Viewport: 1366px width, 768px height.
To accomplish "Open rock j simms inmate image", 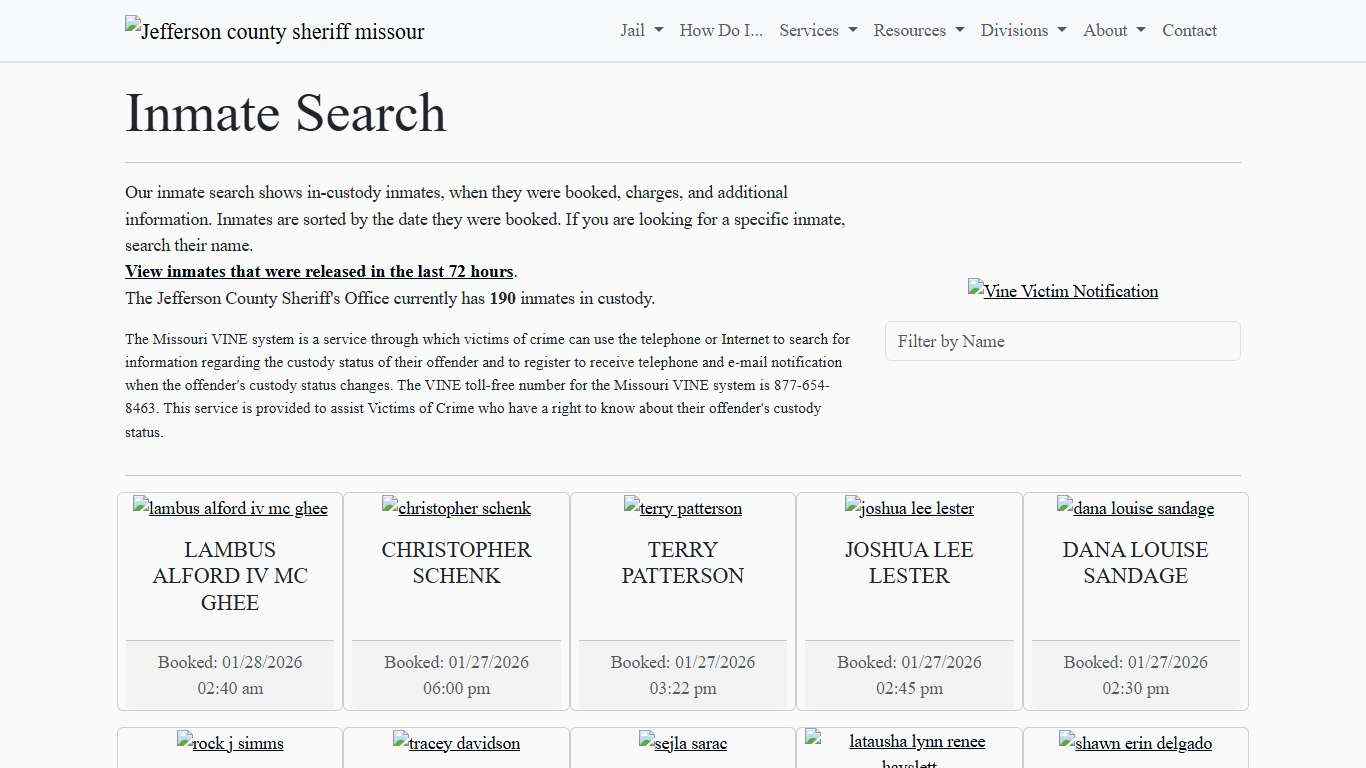I will (229, 743).
